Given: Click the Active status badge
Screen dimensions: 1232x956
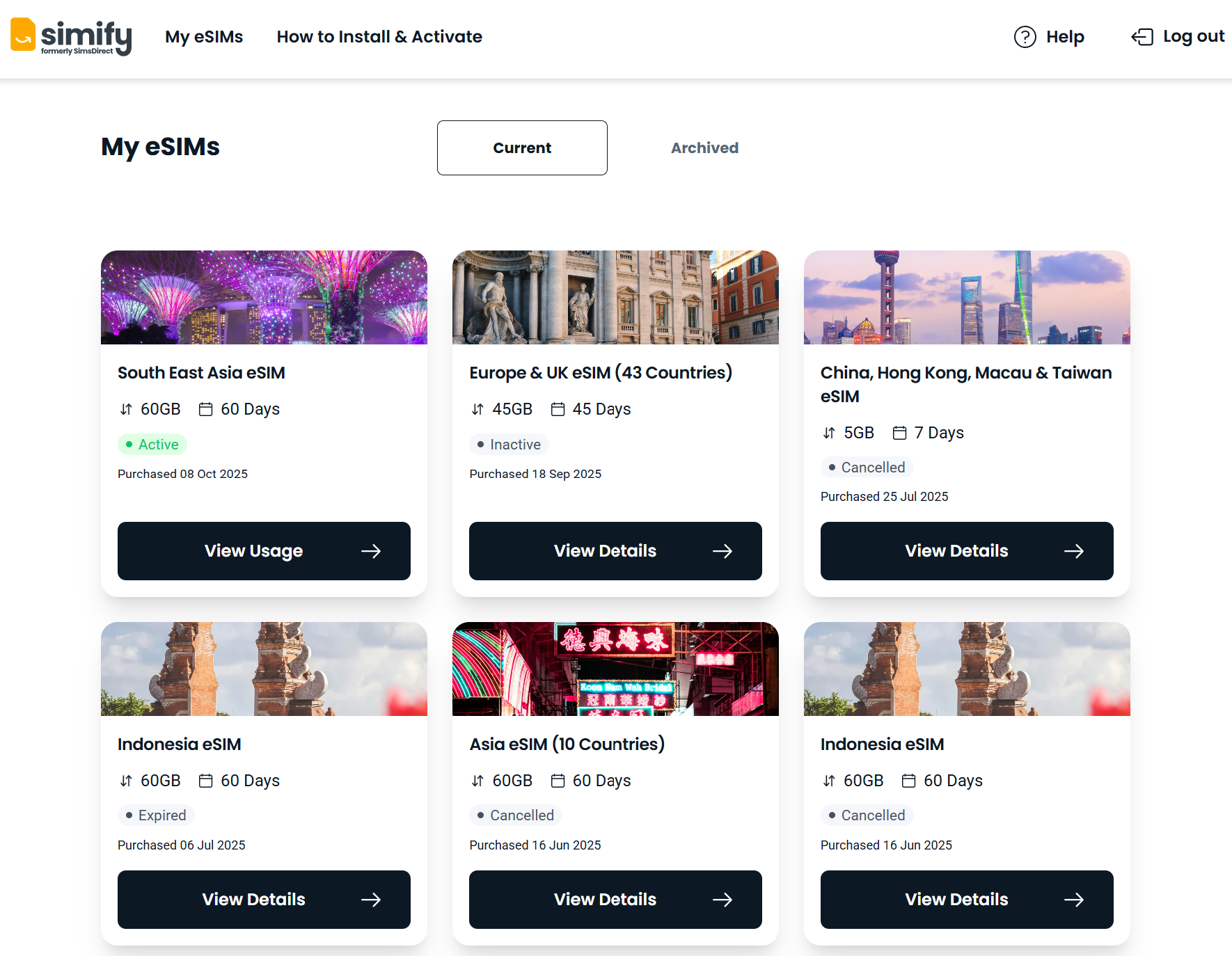Looking at the screenshot, I should click(x=152, y=445).
